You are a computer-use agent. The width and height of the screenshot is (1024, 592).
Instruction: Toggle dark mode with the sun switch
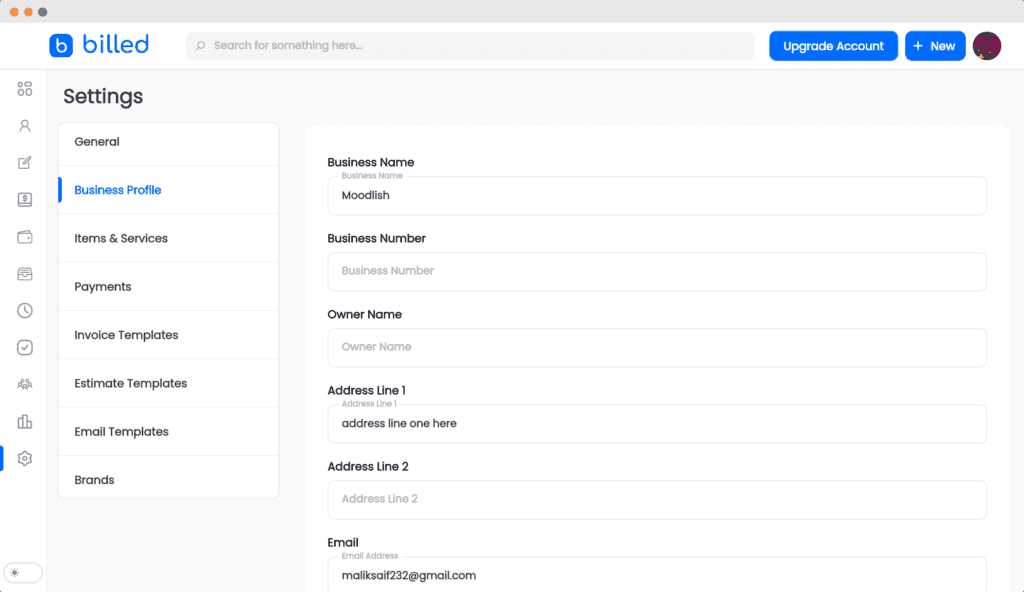pyautogui.click(x=23, y=572)
